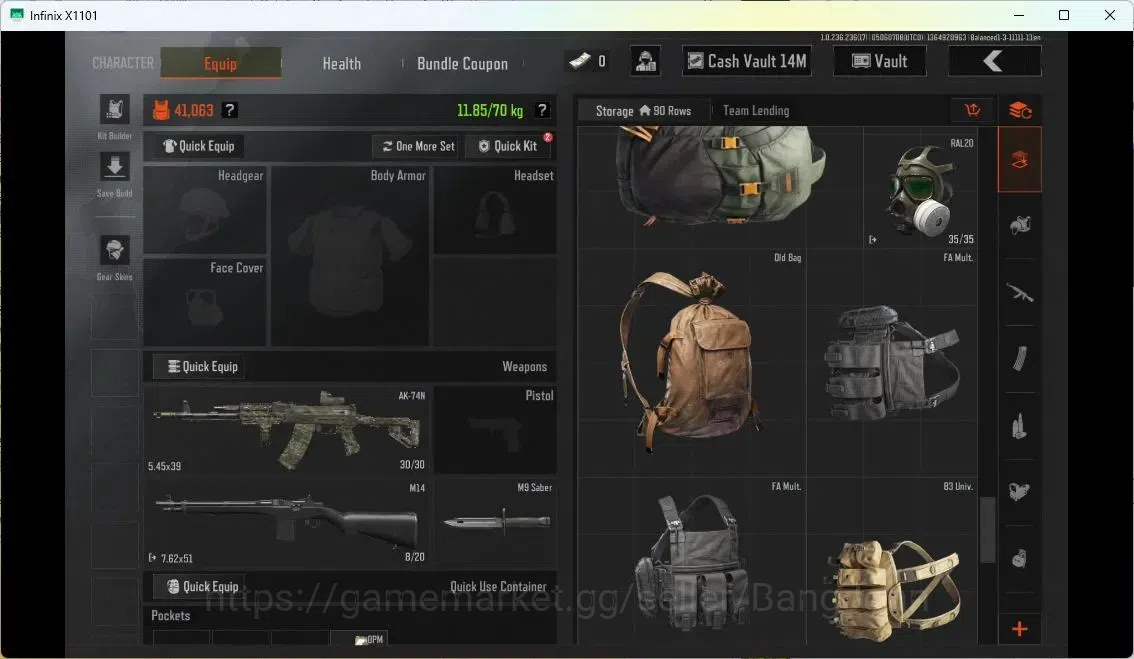Click the orange plus add category icon

[1020, 629]
